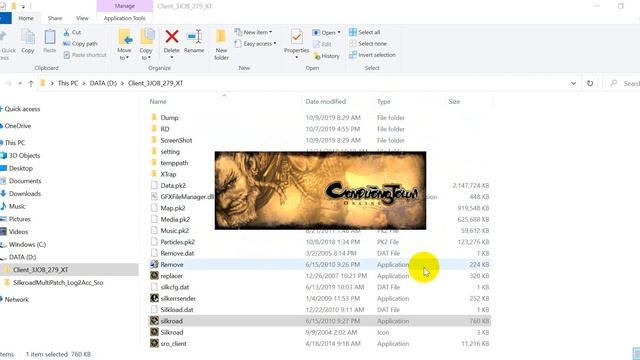The image size is (640, 360).
Task: Create a New folder from the ribbon
Action: tap(221, 44)
